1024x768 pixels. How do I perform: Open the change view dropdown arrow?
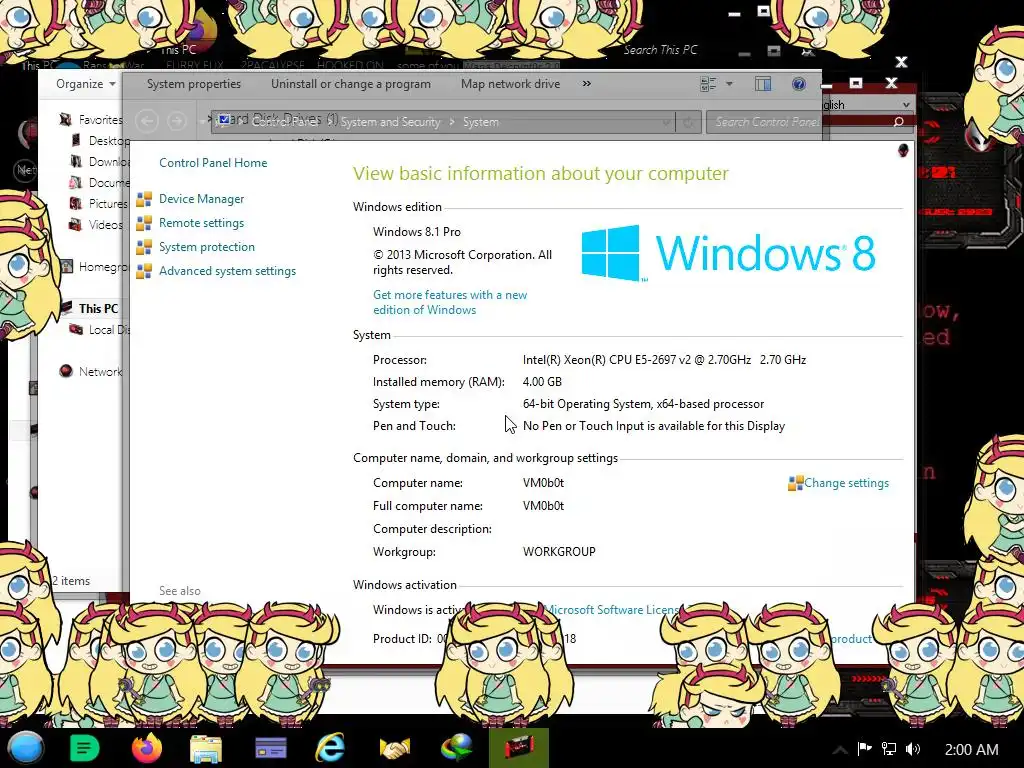click(729, 84)
